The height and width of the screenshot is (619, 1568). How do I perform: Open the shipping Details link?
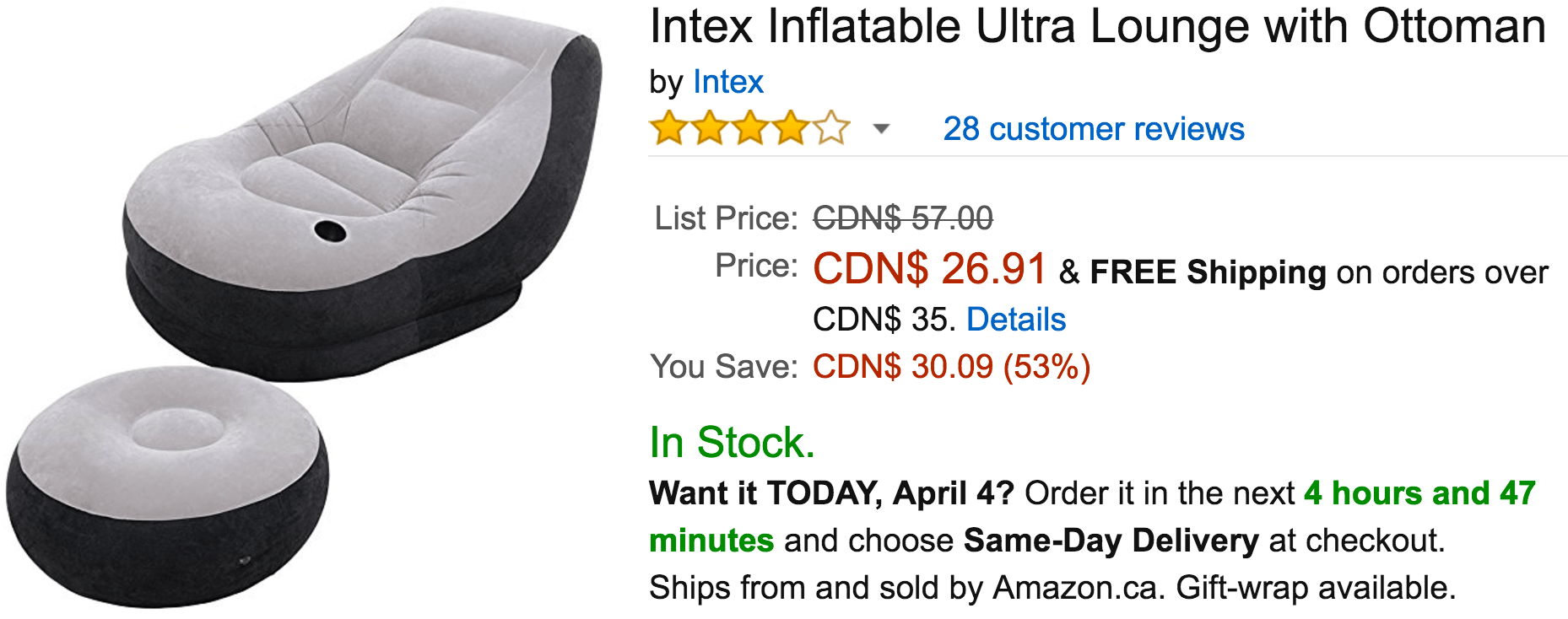point(1015,320)
